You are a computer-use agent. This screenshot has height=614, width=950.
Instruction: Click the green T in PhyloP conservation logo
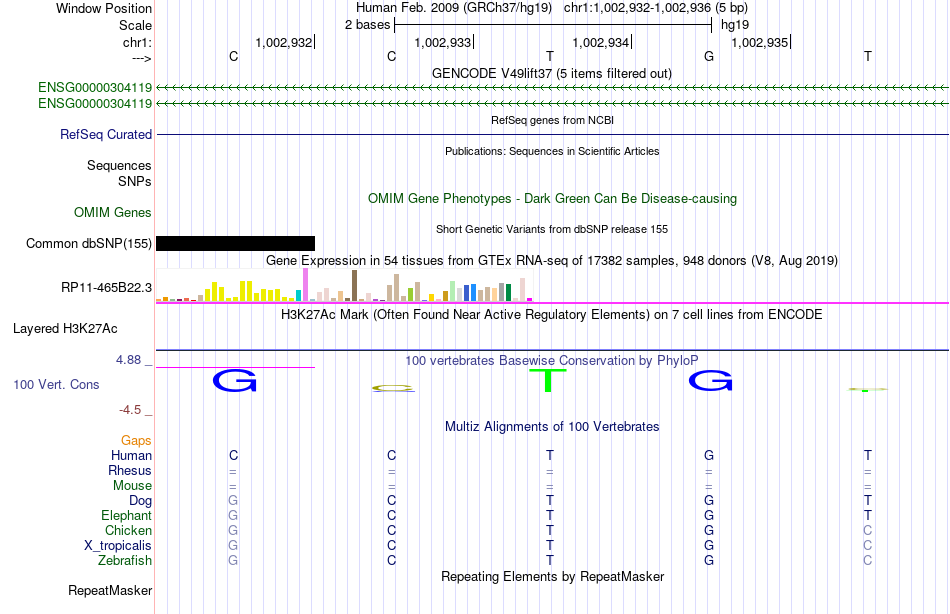[548, 380]
